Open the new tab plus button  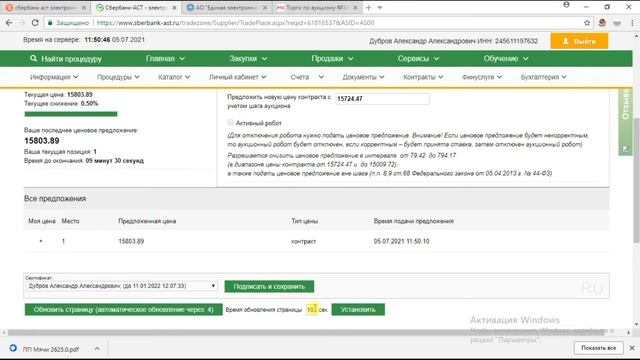(369, 7)
